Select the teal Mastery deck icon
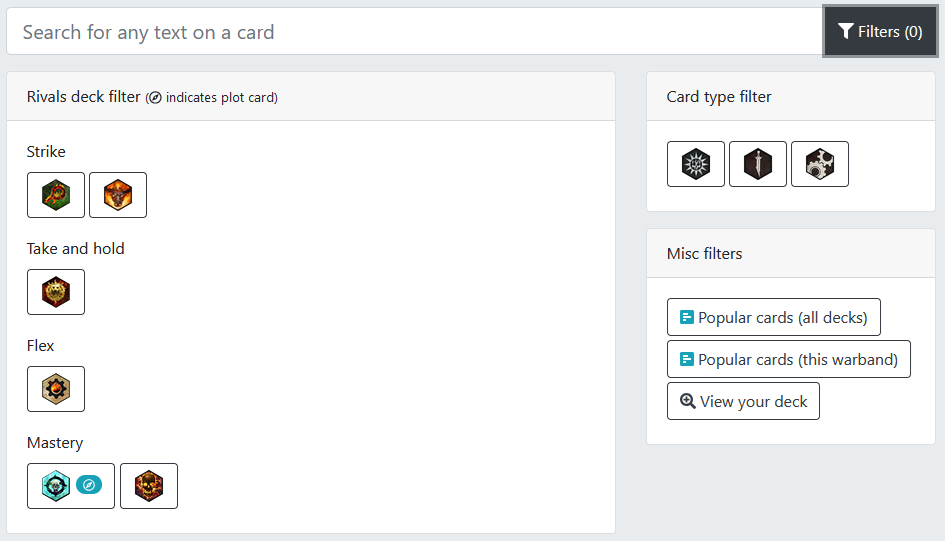945x541 pixels. (56, 486)
